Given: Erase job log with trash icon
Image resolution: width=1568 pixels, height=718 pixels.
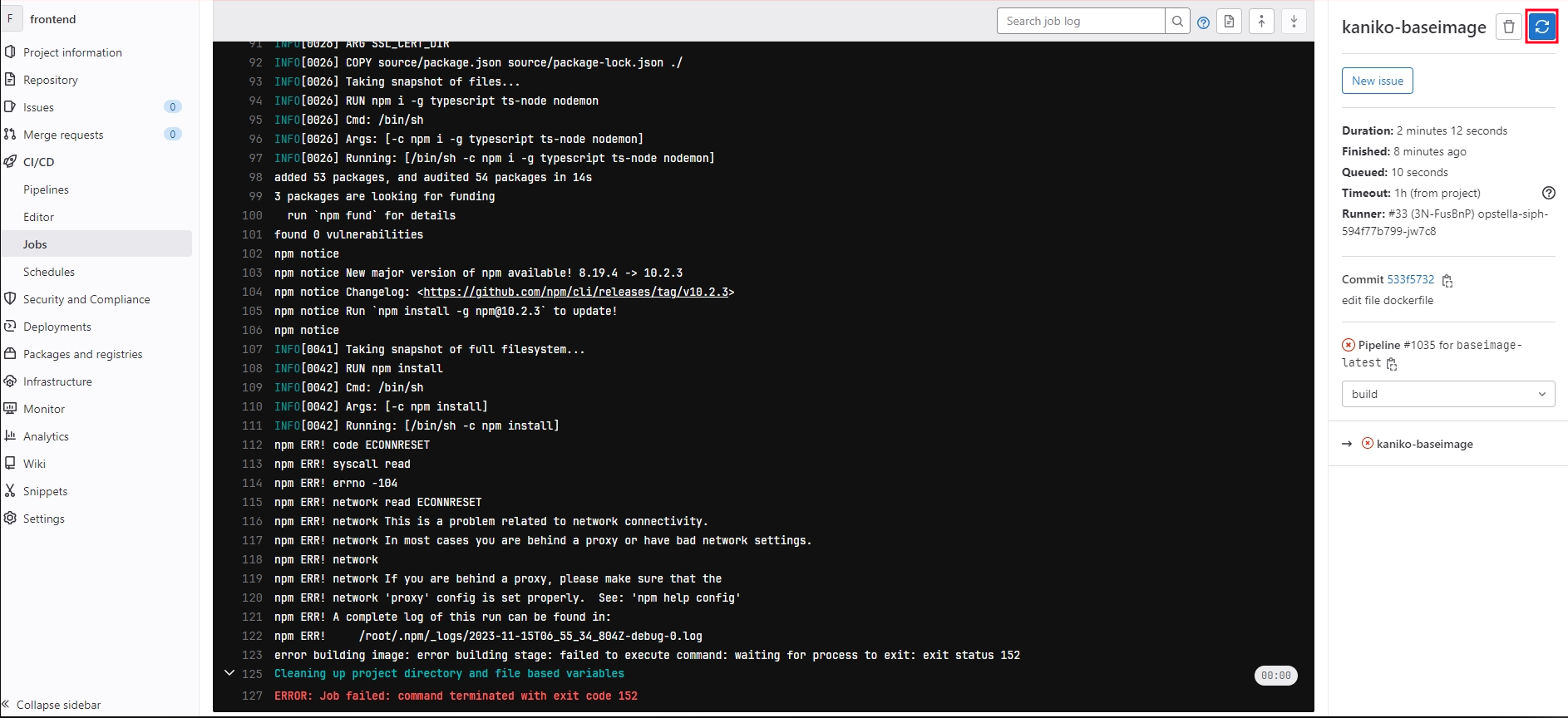Looking at the screenshot, I should pos(1509,27).
